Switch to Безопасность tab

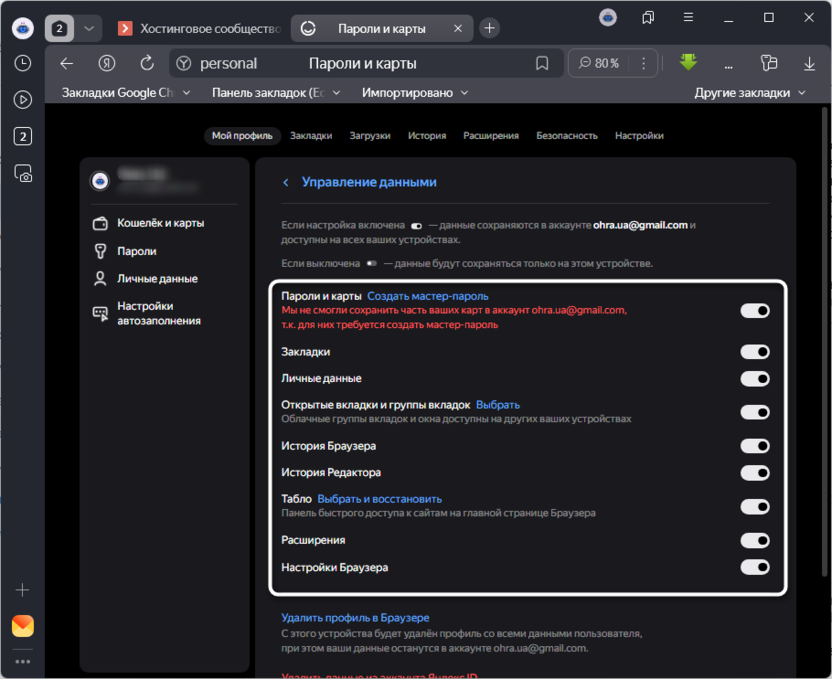point(567,136)
